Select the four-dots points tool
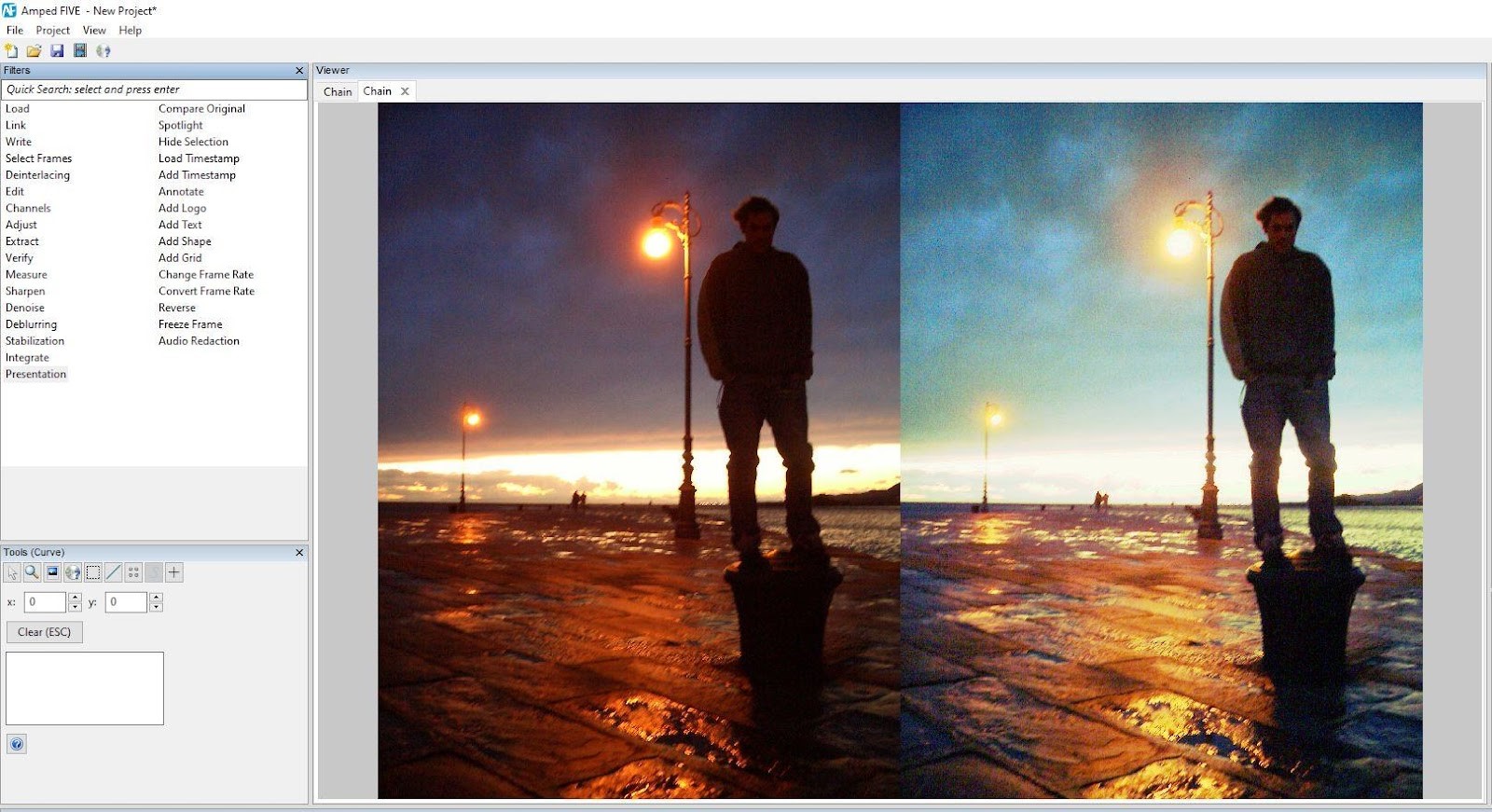 [x=133, y=572]
